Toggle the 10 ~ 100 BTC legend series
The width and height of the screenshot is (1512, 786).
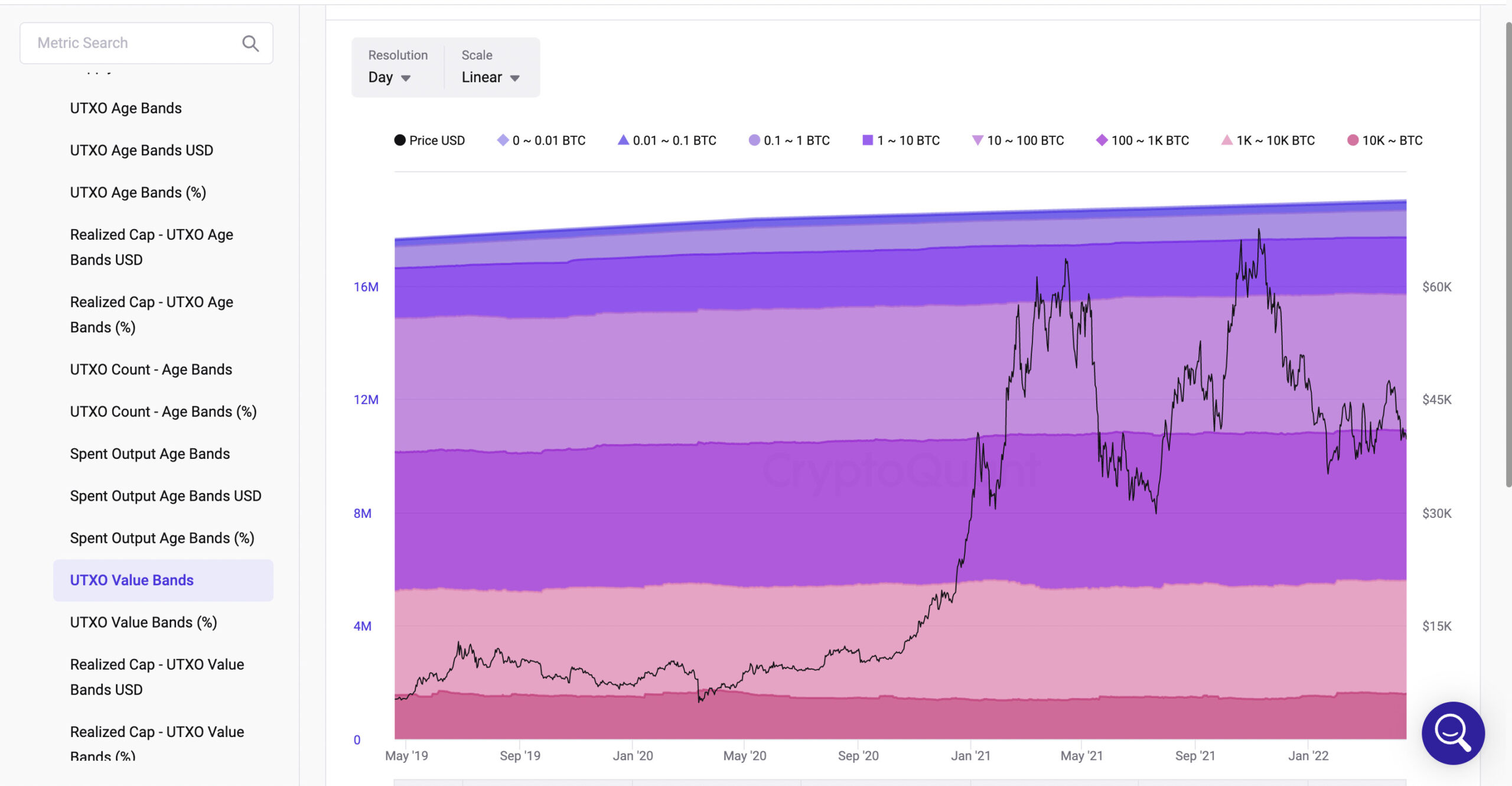(x=1018, y=141)
